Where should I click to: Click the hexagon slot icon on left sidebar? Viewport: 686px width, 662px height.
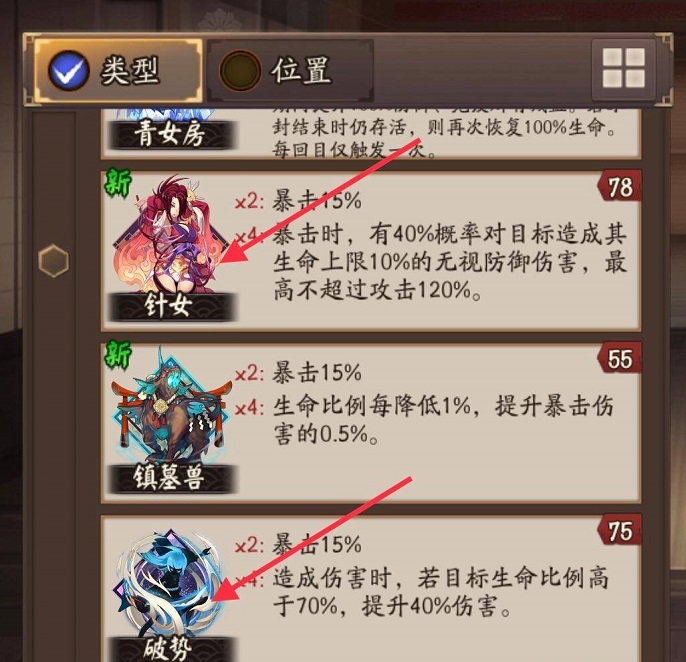(x=53, y=261)
